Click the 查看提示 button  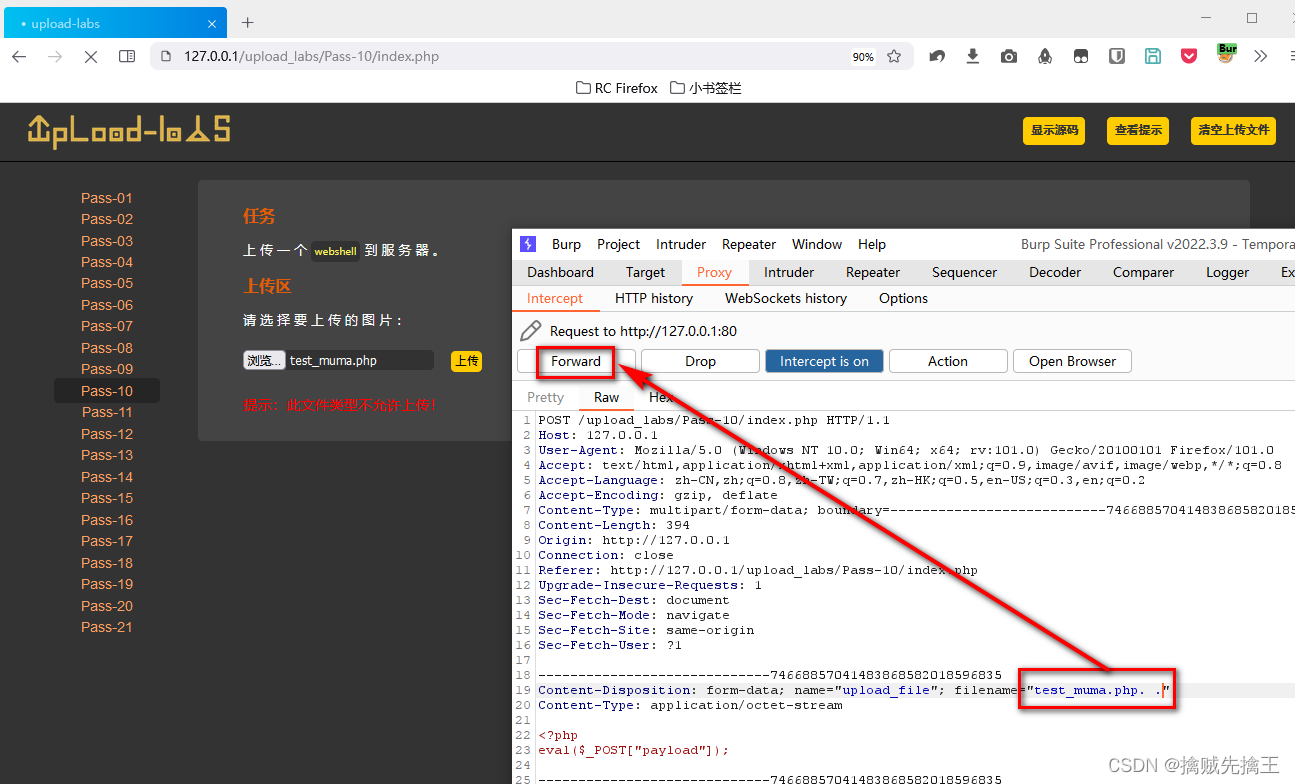pyautogui.click(x=1138, y=131)
